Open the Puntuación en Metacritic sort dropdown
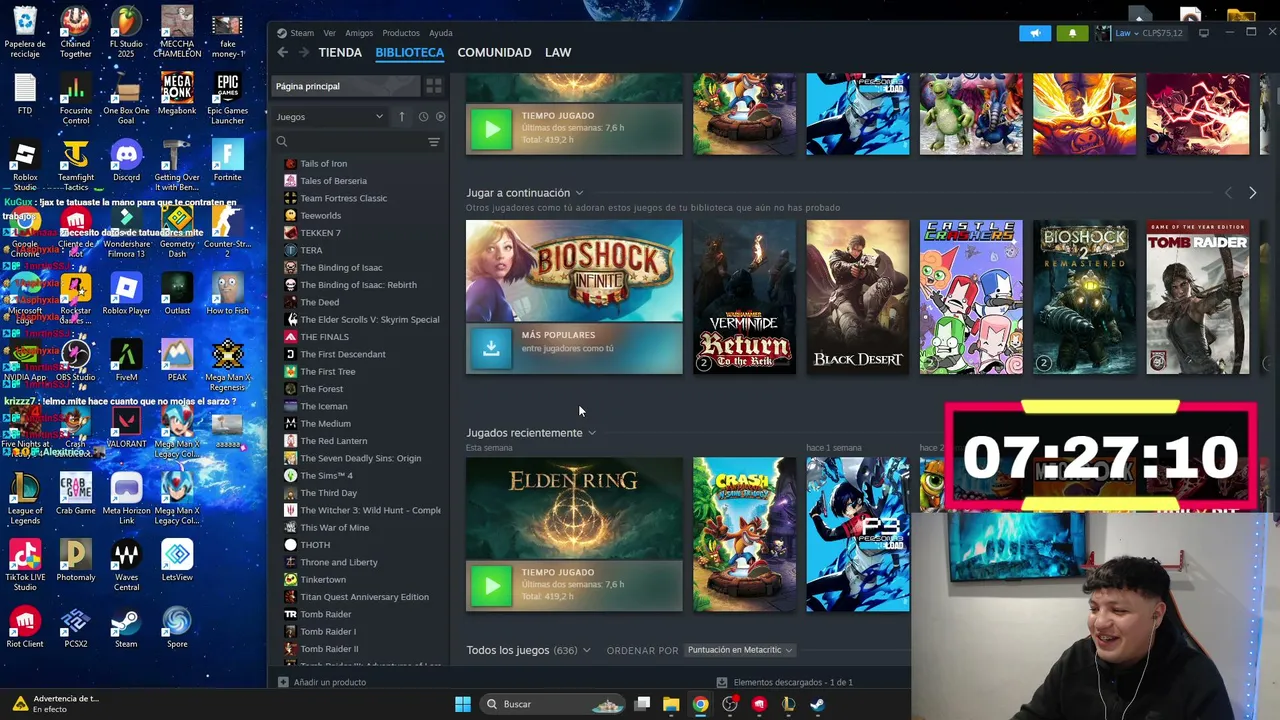Viewport: 1280px width, 720px height. (x=739, y=650)
